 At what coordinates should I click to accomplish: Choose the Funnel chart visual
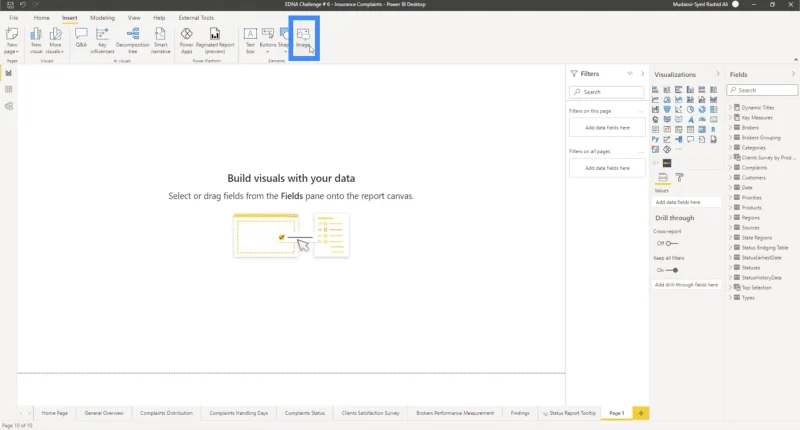pyautogui.click(x=667, y=109)
